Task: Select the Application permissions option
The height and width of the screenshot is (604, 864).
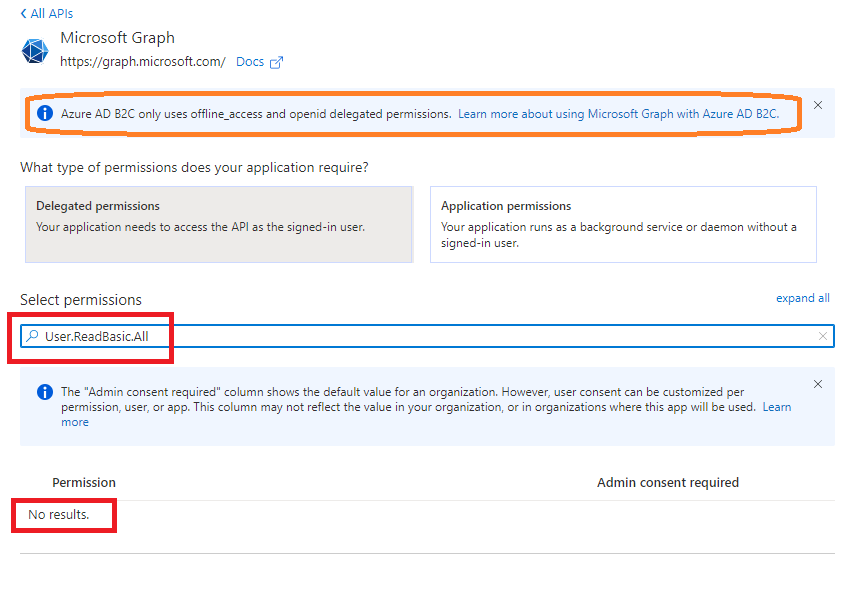Action: tap(624, 224)
